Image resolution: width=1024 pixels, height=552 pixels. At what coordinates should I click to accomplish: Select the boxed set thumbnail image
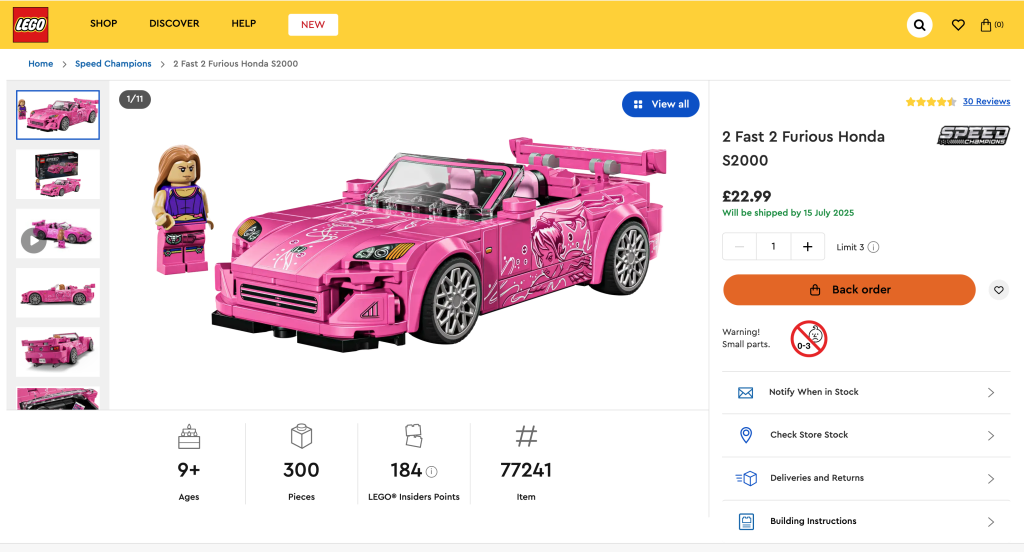coord(58,174)
